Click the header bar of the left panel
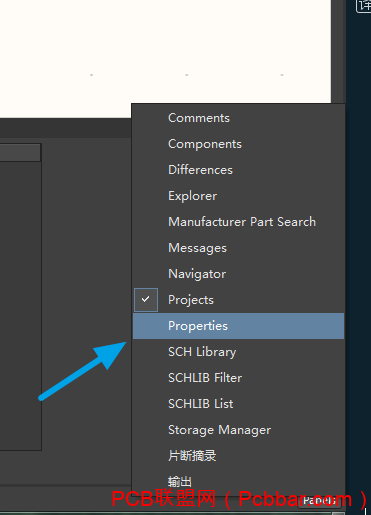The image size is (371, 515). [x=20, y=153]
